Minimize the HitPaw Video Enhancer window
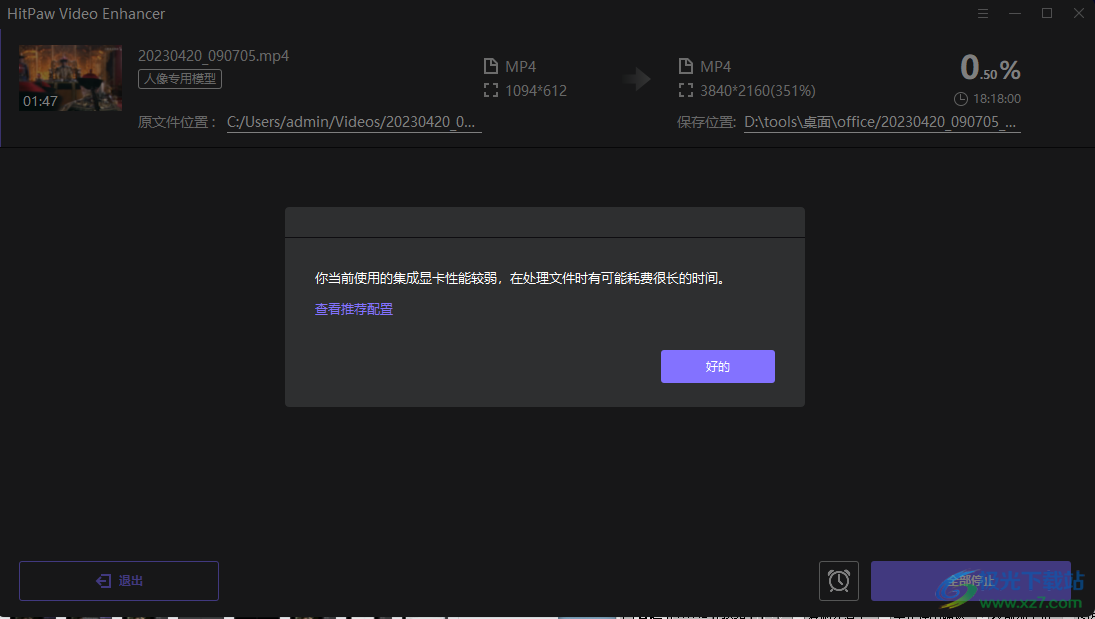The image size is (1095, 619). click(1015, 13)
